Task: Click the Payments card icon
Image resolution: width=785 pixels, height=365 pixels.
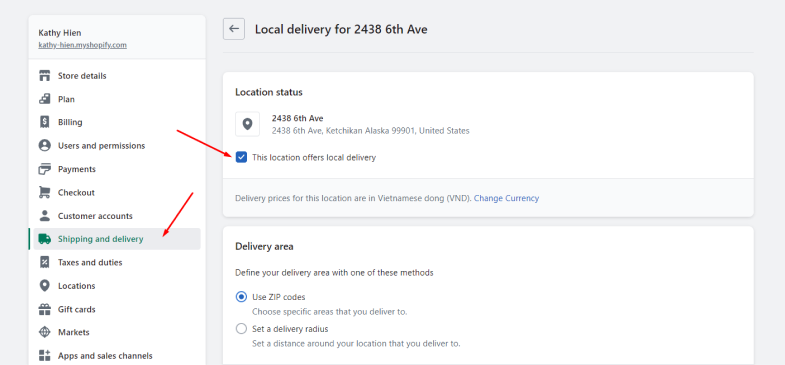Action: coord(45,169)
